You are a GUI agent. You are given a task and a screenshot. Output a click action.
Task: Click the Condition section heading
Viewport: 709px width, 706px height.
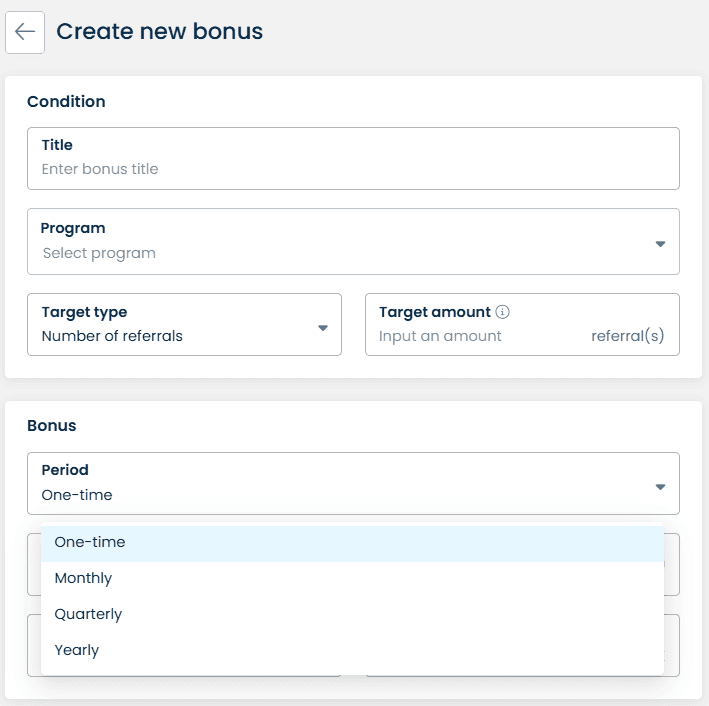[x=66, y=101]
